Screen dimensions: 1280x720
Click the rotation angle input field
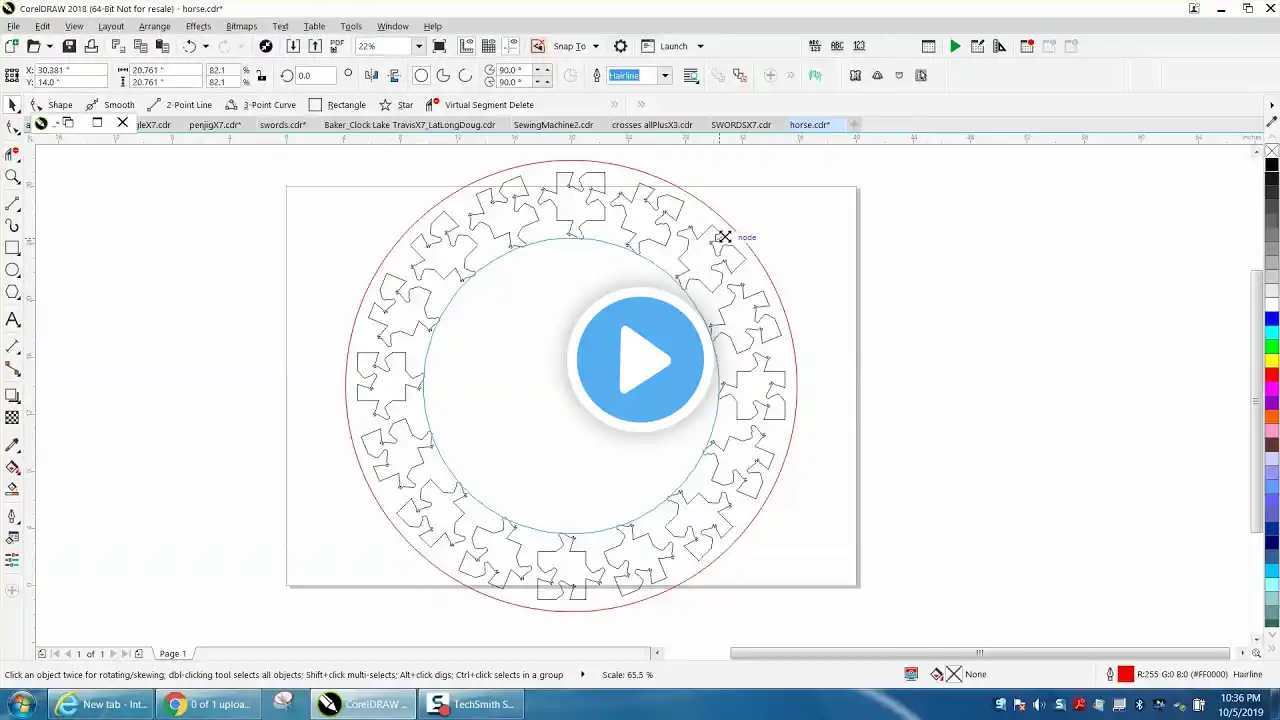click(316, 76)
